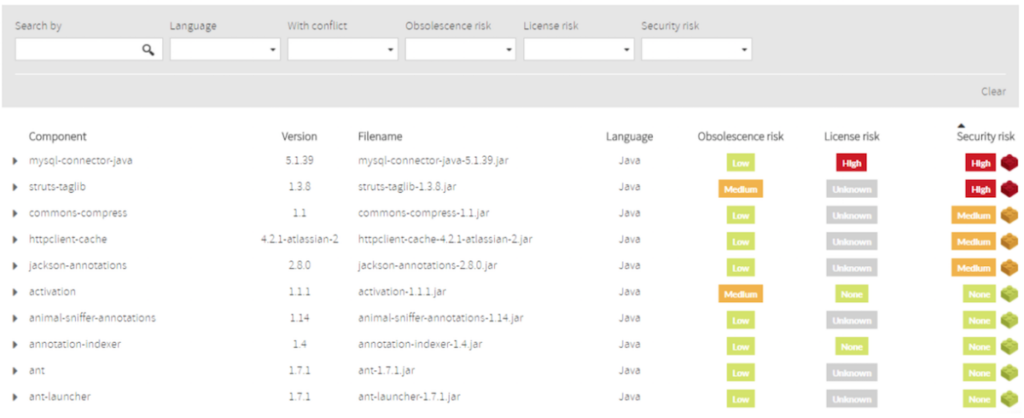The image size is (1024, 418).
Task: Sort by the Version column header
Action: click(299, 137)
